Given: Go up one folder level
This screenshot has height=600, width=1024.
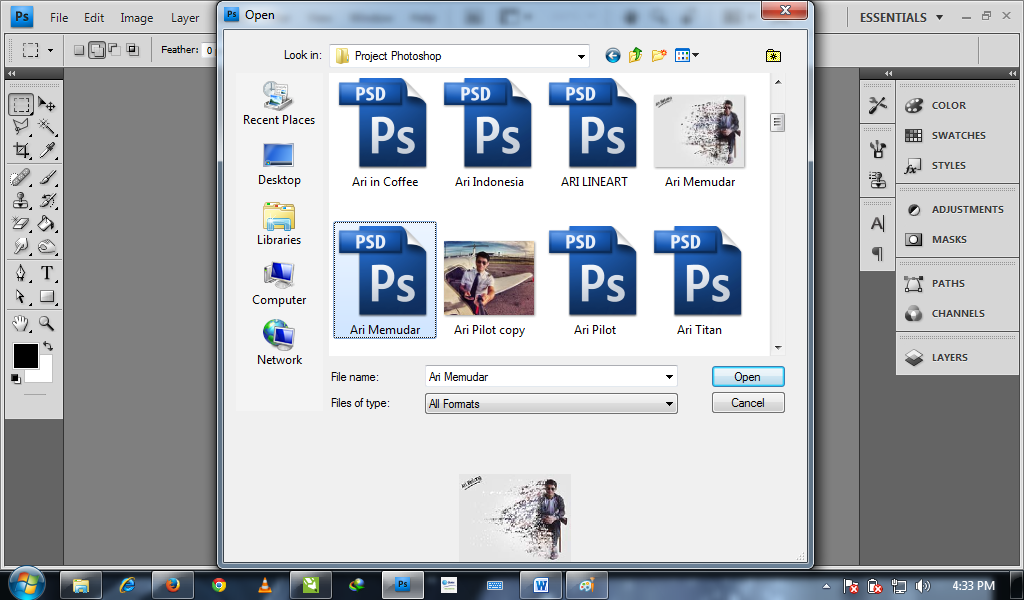Looking at the screenshot, I should pos(635,55).
